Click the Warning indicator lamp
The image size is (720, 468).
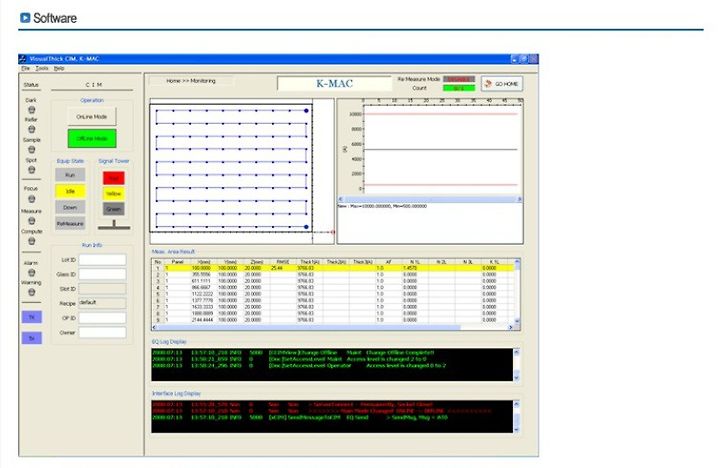32,292
